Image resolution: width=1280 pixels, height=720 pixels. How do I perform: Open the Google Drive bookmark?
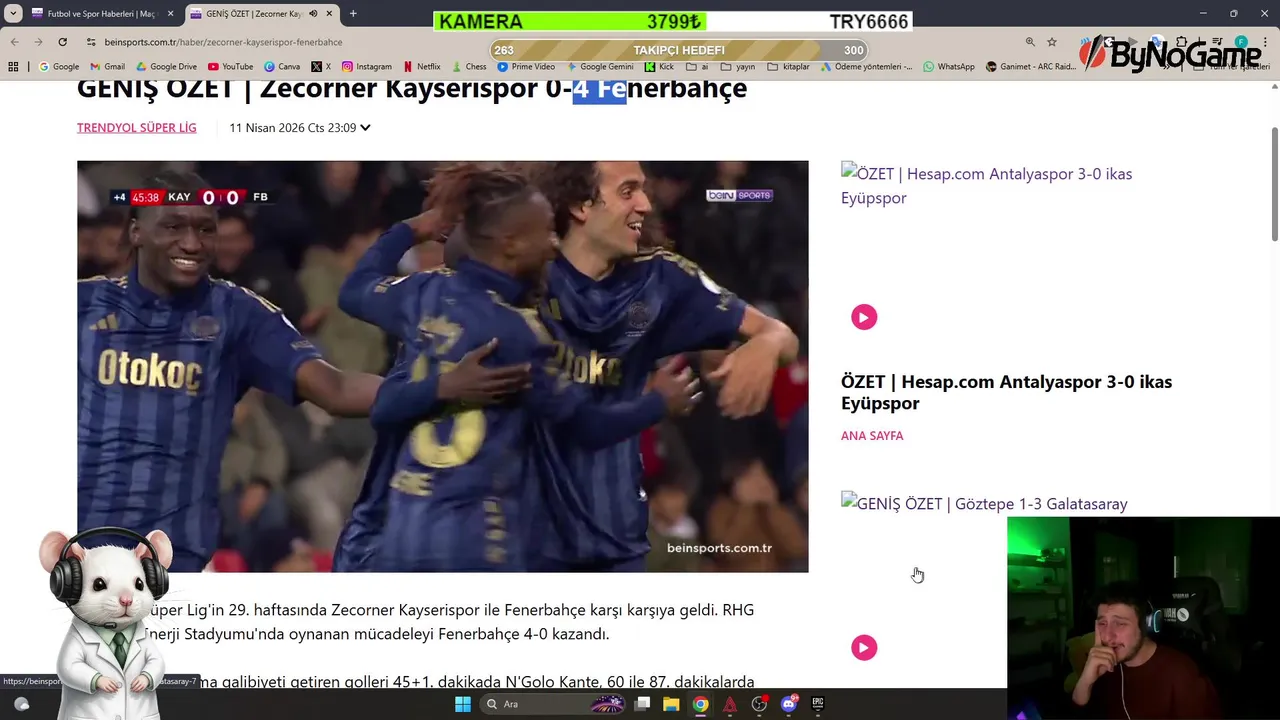[166, 67]
